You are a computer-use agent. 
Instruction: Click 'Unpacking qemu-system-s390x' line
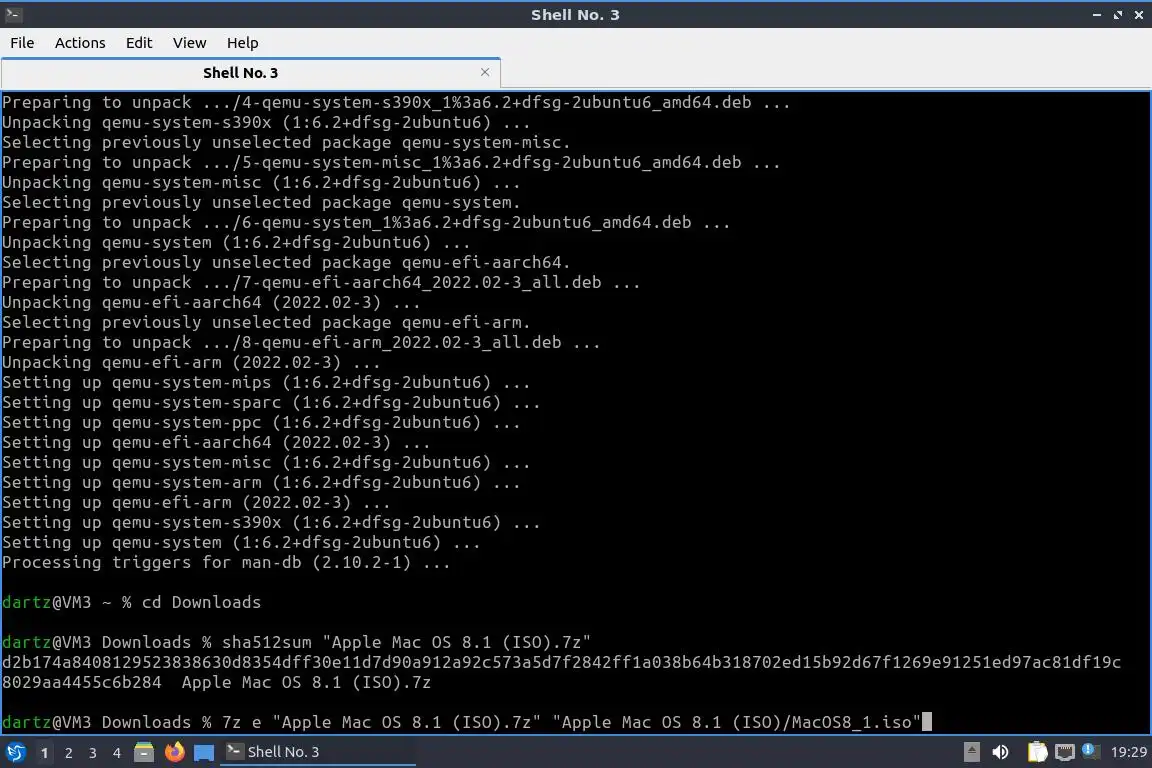click(265, 122)
